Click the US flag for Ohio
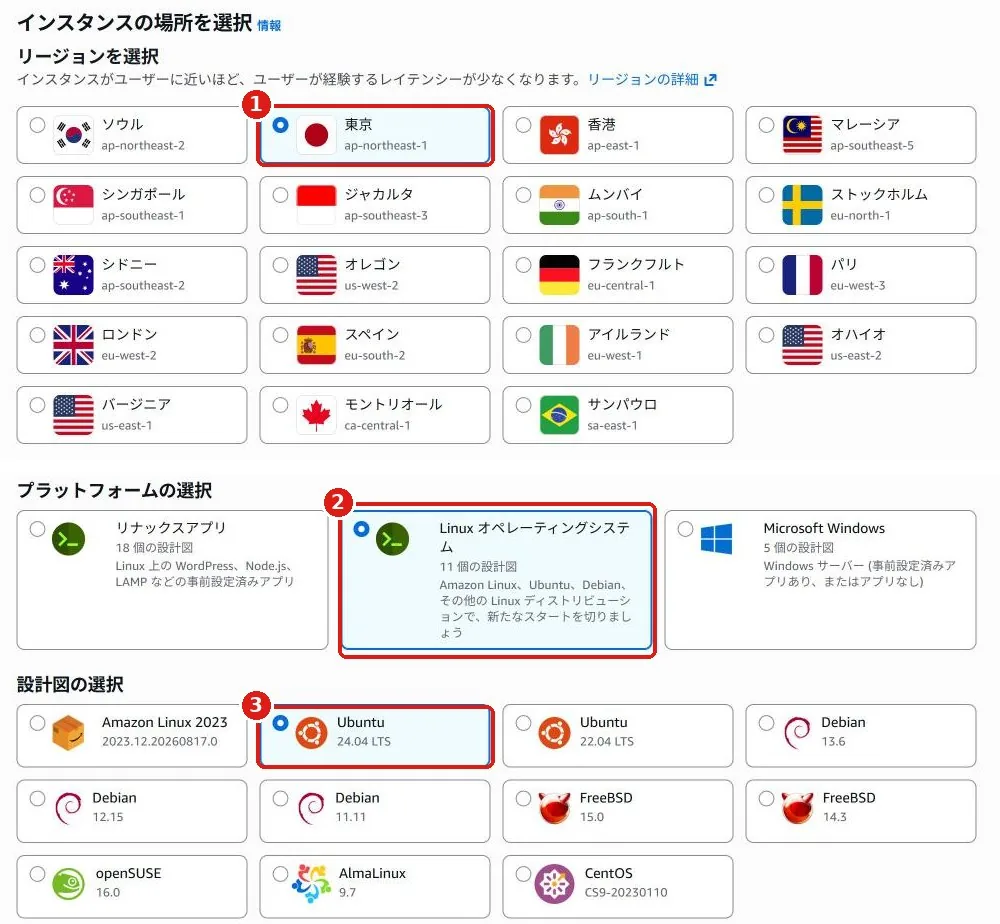The width and height of the screenshot is (1000, 924). click(x=802, y=345)
